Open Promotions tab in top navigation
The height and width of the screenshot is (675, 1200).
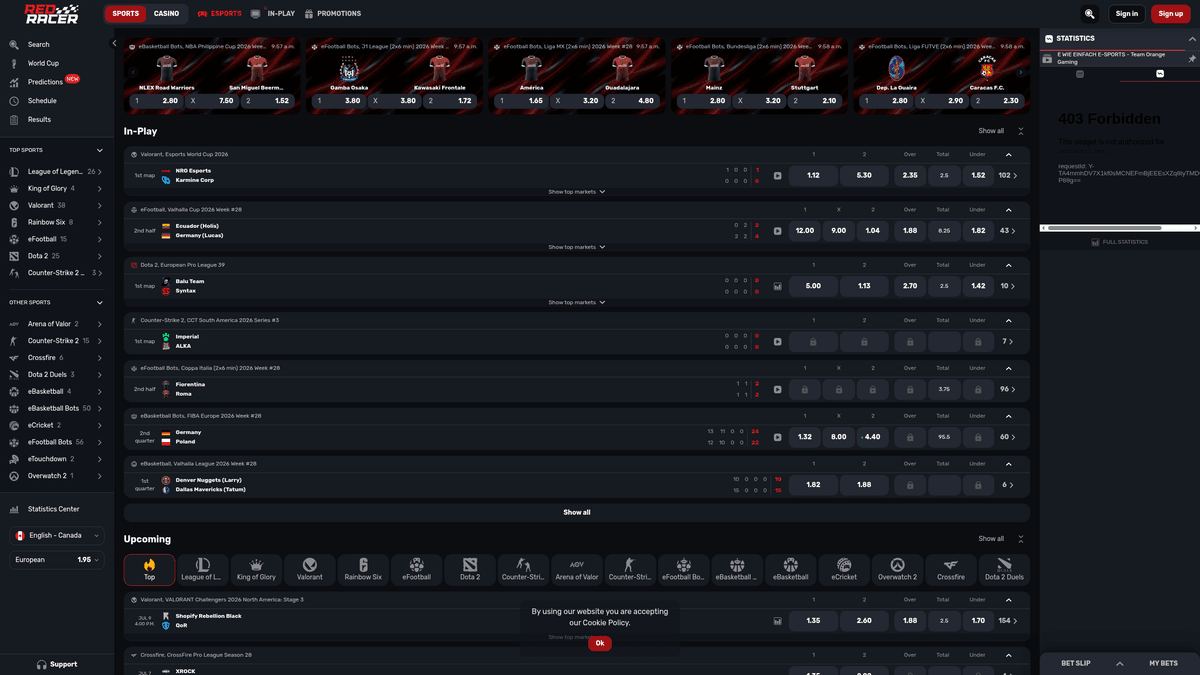pos(332,14)
